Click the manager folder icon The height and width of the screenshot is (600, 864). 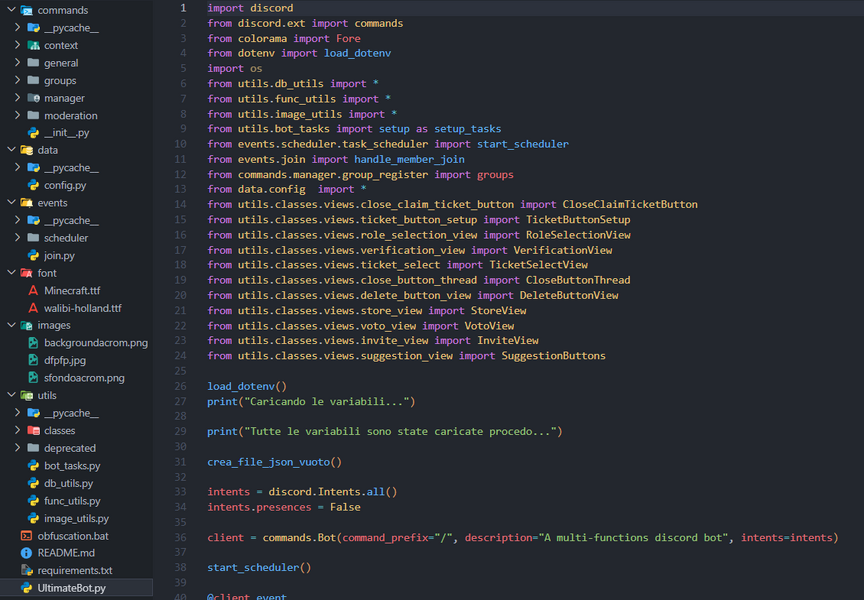(33, 98)
